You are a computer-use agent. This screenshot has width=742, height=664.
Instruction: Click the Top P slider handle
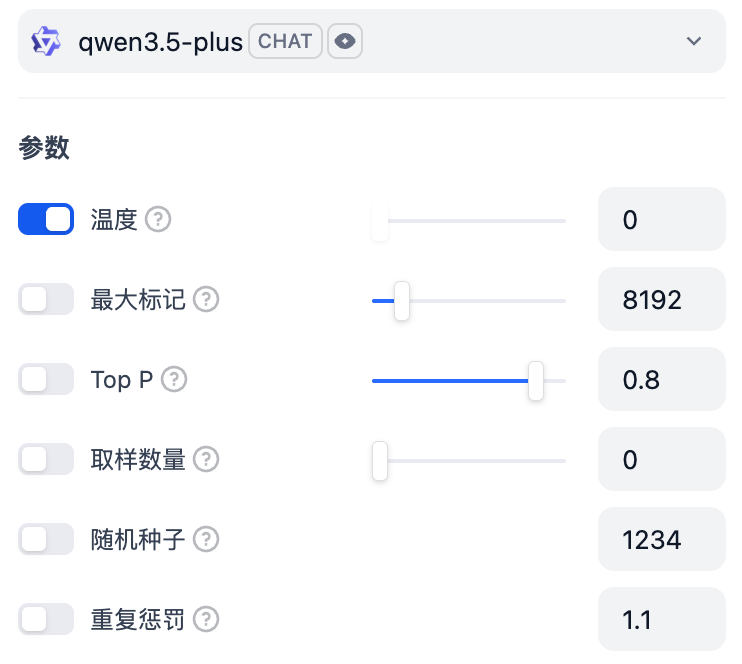click(x=536, y=381)
